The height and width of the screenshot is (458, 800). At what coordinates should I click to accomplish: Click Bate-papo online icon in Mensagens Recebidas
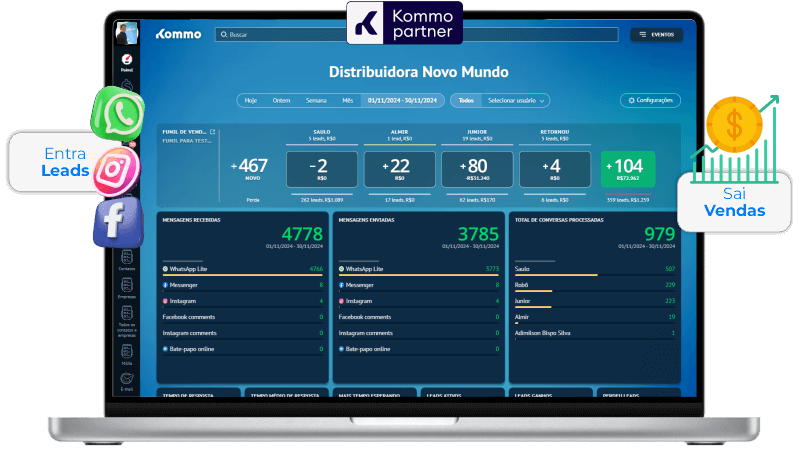[165, 349]
